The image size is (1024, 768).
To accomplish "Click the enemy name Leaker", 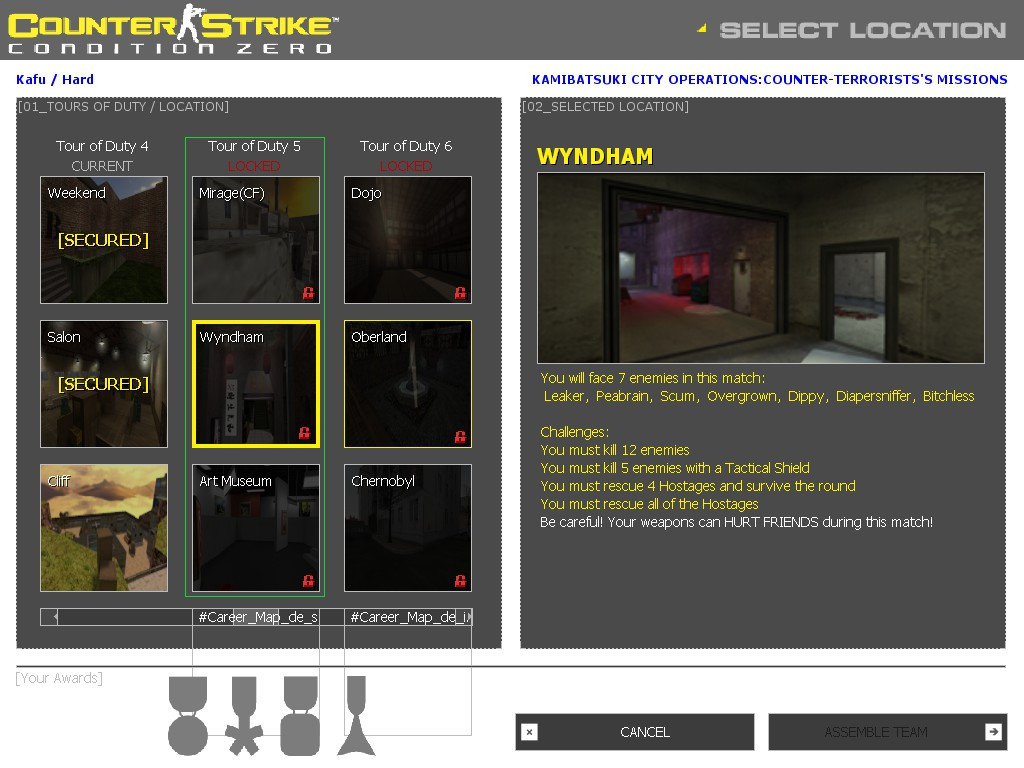I will pos(566,396).
